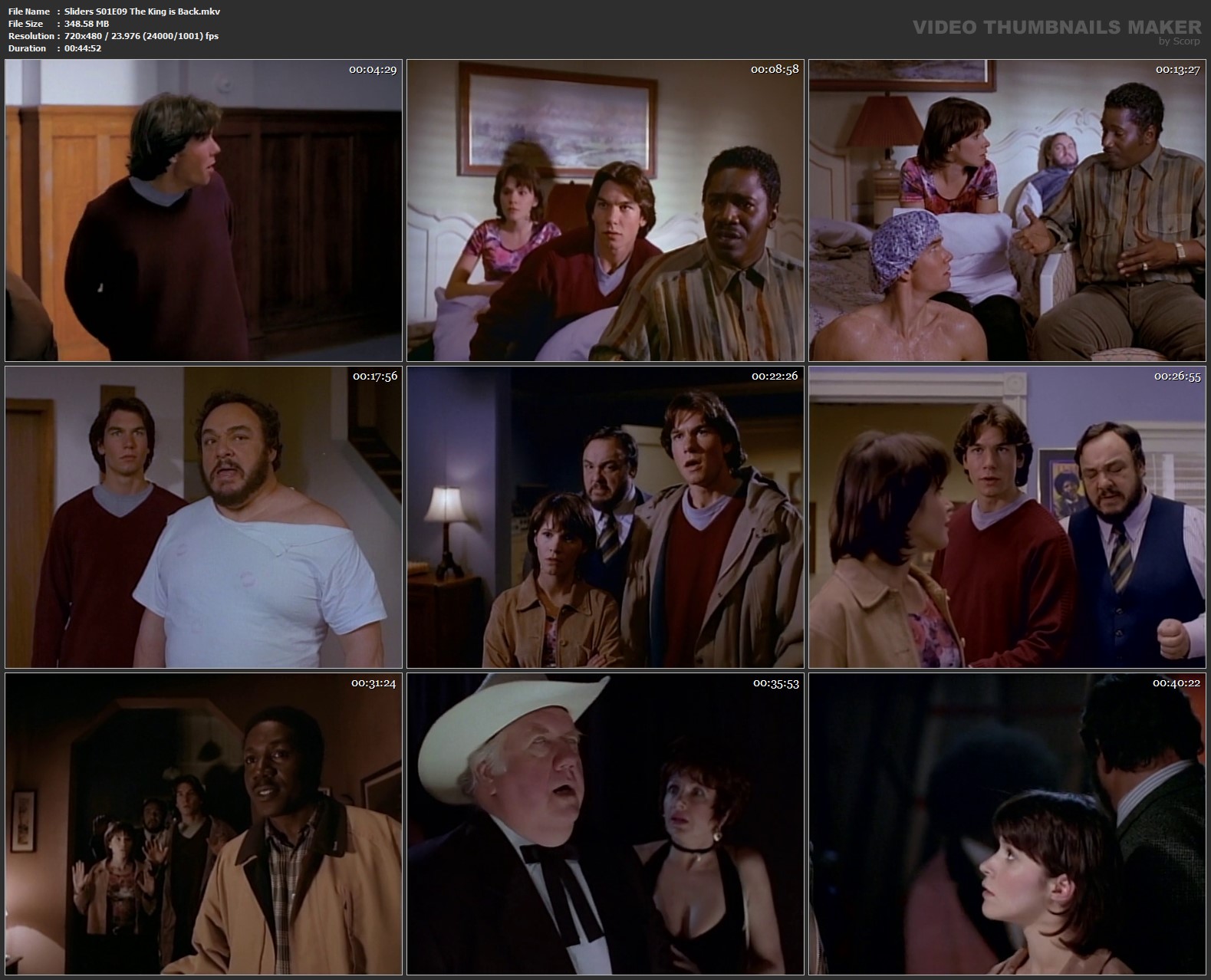Click the 'Duration' label
This screenshot has width=1211, height=980.
(x=27, y=48)
